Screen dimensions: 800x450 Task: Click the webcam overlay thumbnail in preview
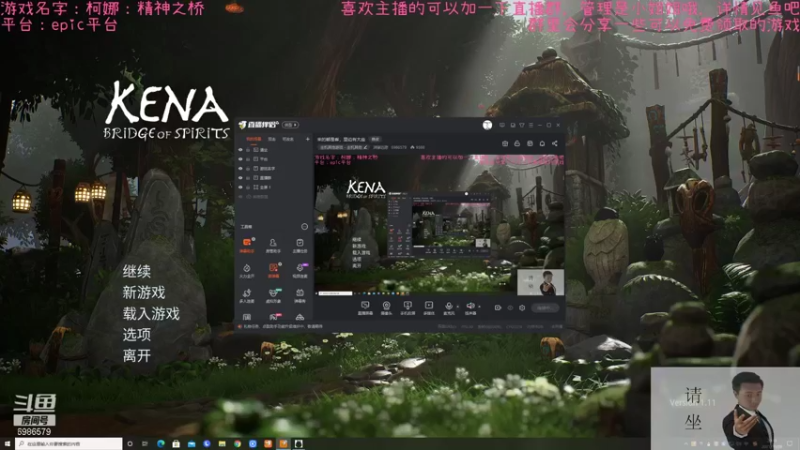540,282
